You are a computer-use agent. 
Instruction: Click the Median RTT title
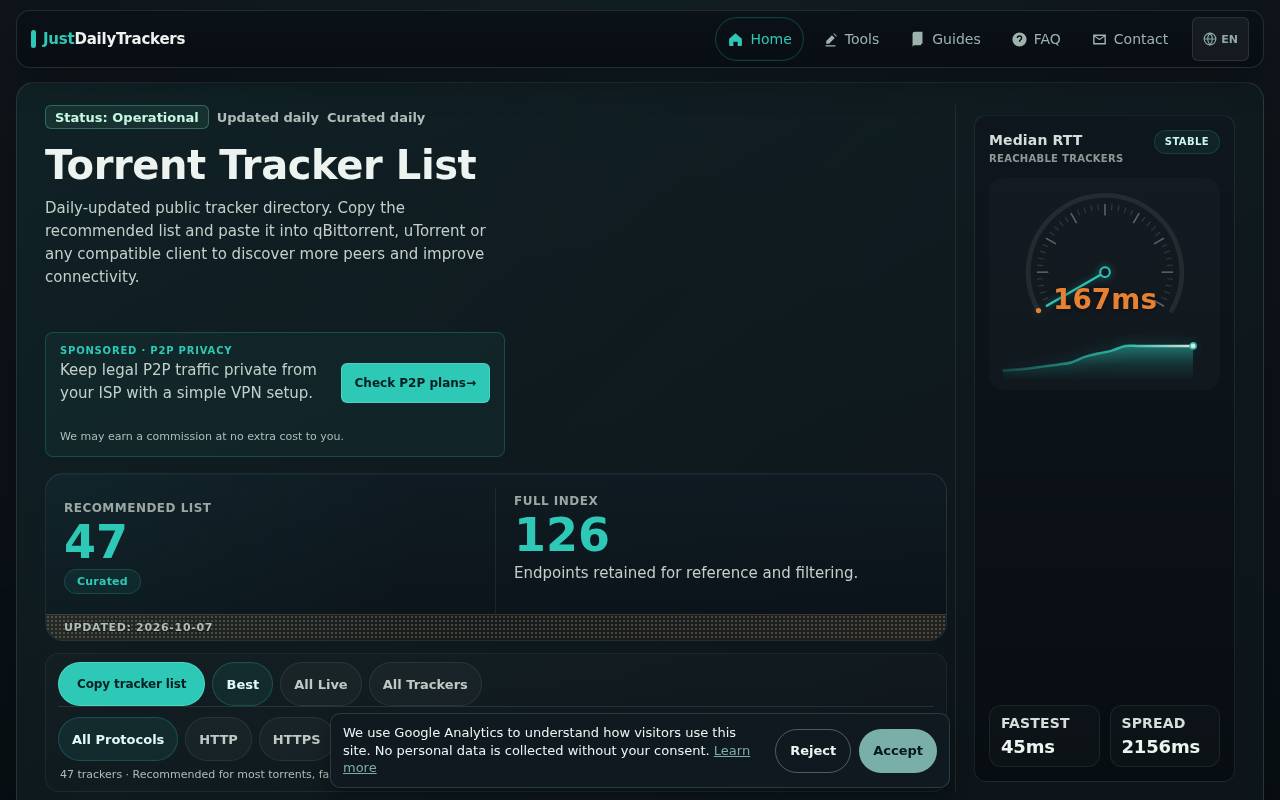(1035, 140)
